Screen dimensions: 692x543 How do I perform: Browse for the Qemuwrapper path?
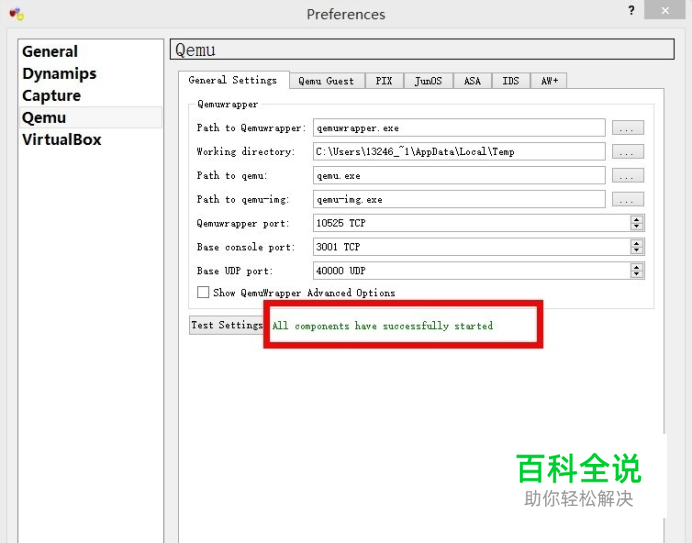click(628, 128)
